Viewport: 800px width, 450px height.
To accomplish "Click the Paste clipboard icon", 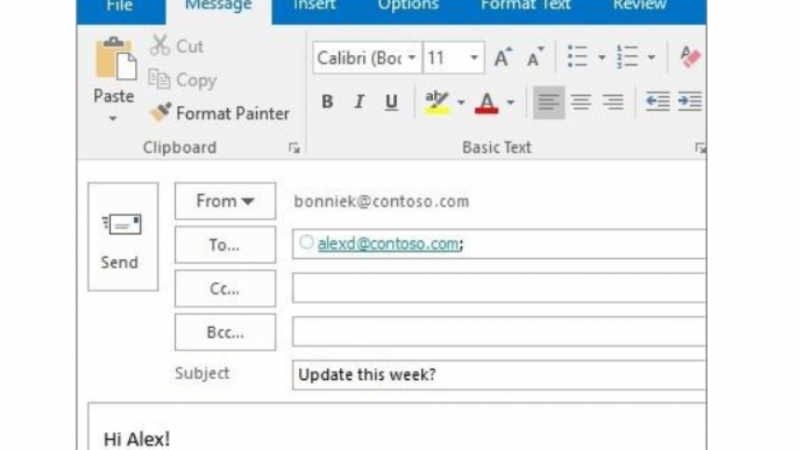I will (x=114, y=60).
